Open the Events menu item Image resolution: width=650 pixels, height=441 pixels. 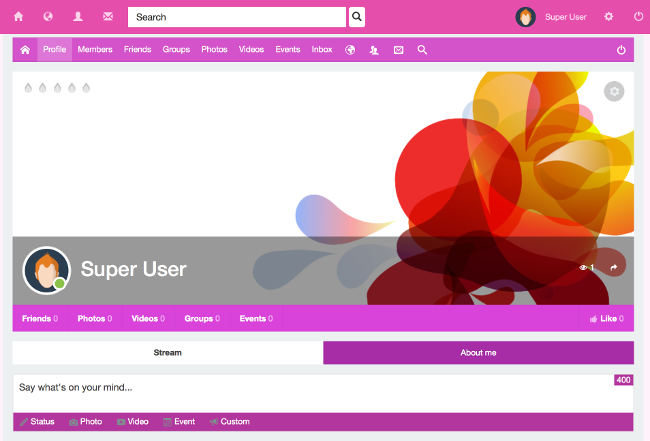click(x=288, y=49)
